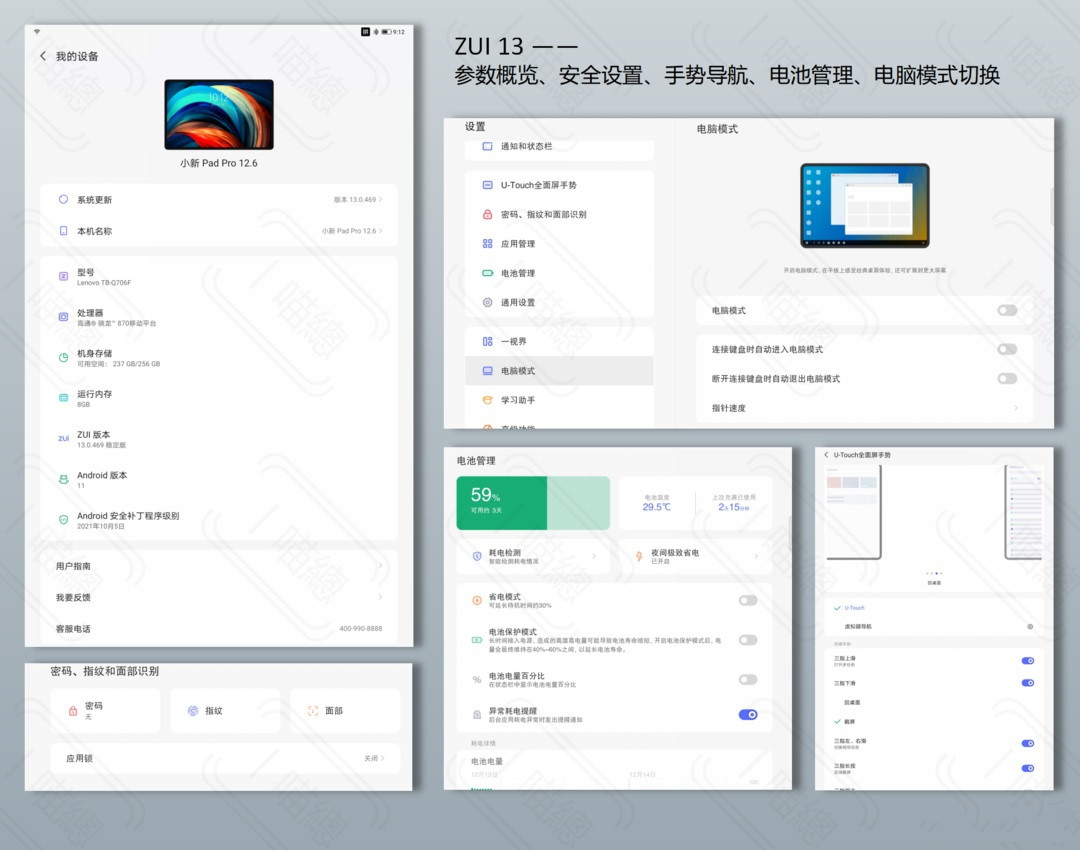Click the 处理器 processor icon
The width and height of the screenshot is (1080, 850).
click(63, 317)
